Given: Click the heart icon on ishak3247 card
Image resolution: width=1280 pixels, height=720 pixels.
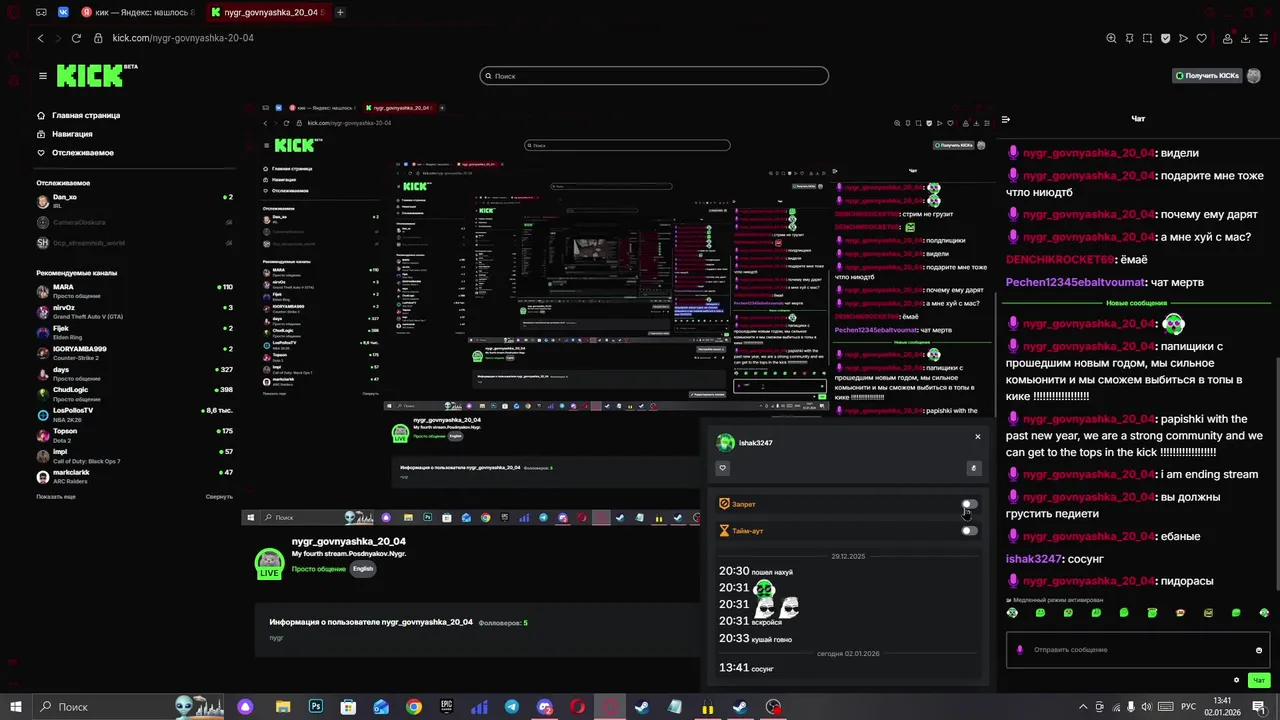Looking at the screenshot, I should [x=722, y=468].
